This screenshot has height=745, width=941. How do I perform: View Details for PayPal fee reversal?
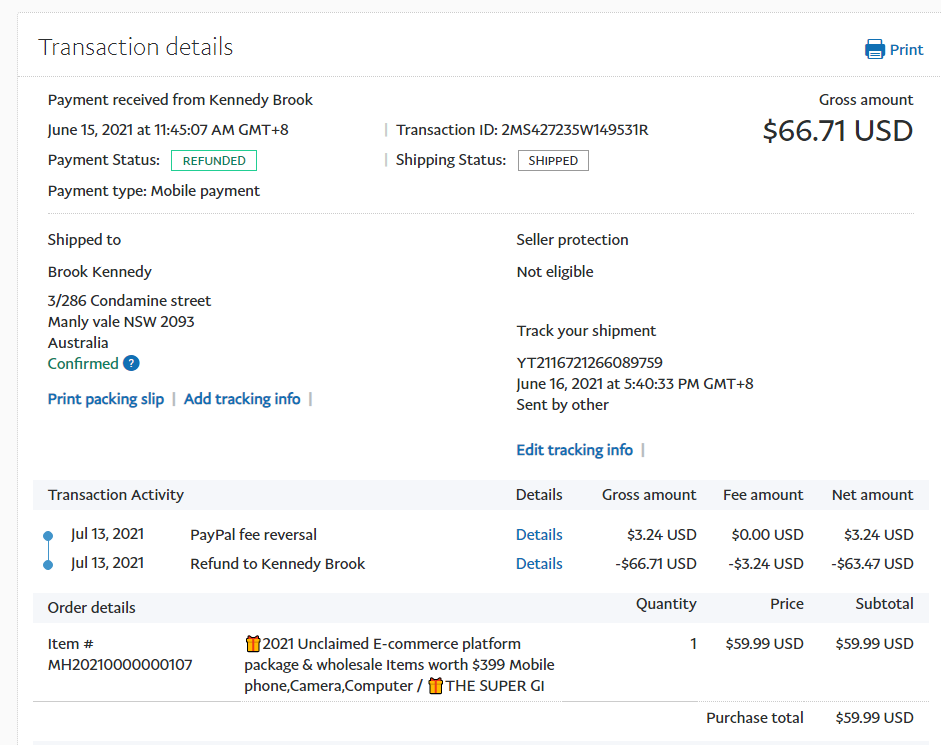(539, 535)
